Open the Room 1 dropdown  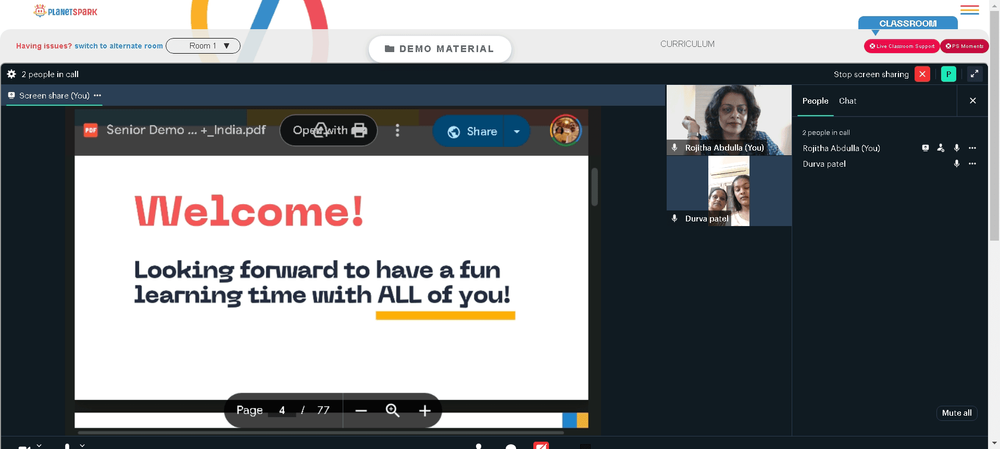[x=203, y=46]
